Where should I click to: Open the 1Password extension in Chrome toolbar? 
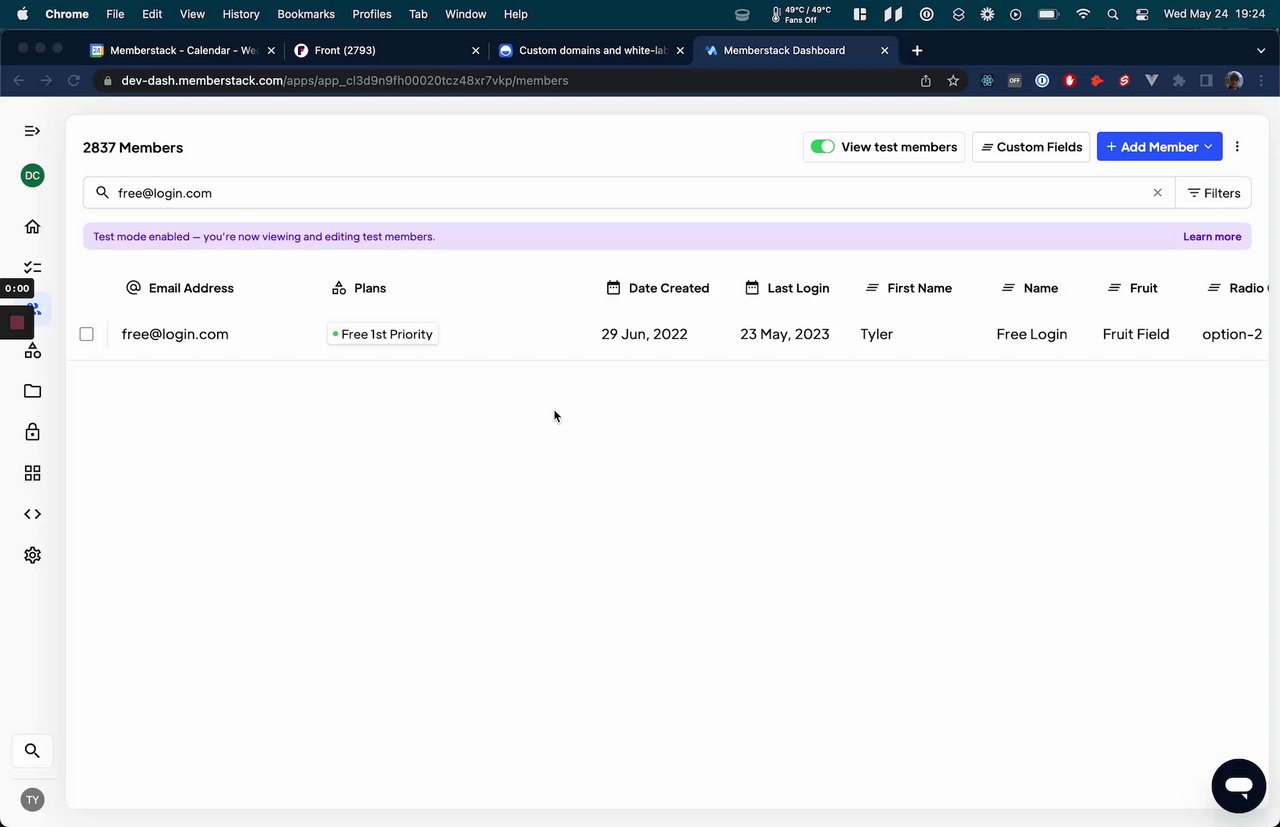click(x=1042, y=80)
